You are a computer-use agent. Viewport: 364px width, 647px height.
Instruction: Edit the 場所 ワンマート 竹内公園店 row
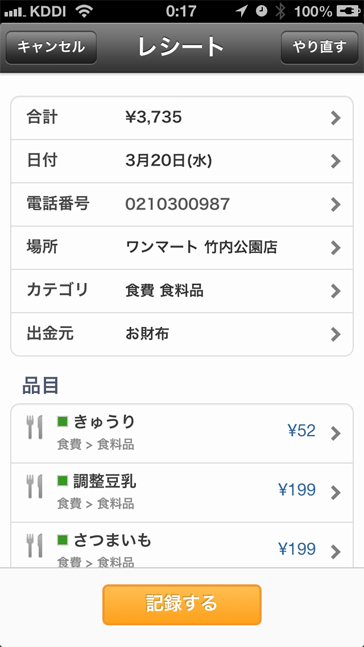182,248
